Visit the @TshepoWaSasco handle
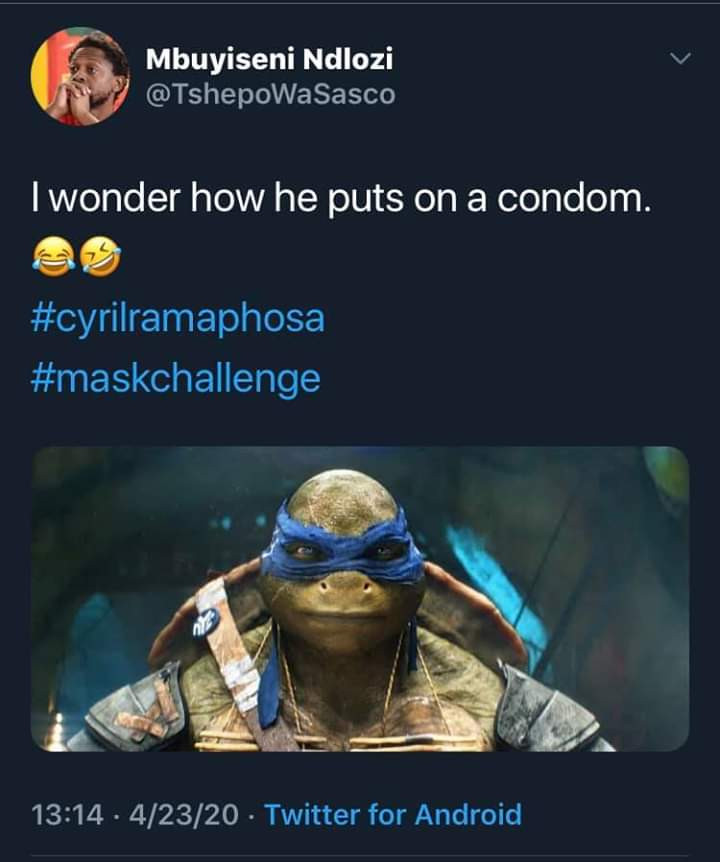The height and width of the screenshot is (862, 720). point(270,94)
